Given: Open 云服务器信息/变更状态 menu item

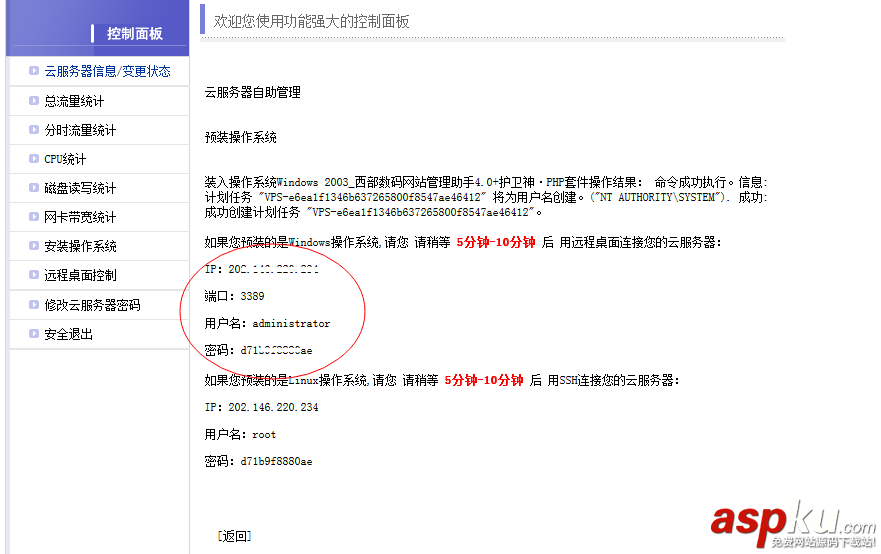Looking at the screenshot, I should 107,71.
